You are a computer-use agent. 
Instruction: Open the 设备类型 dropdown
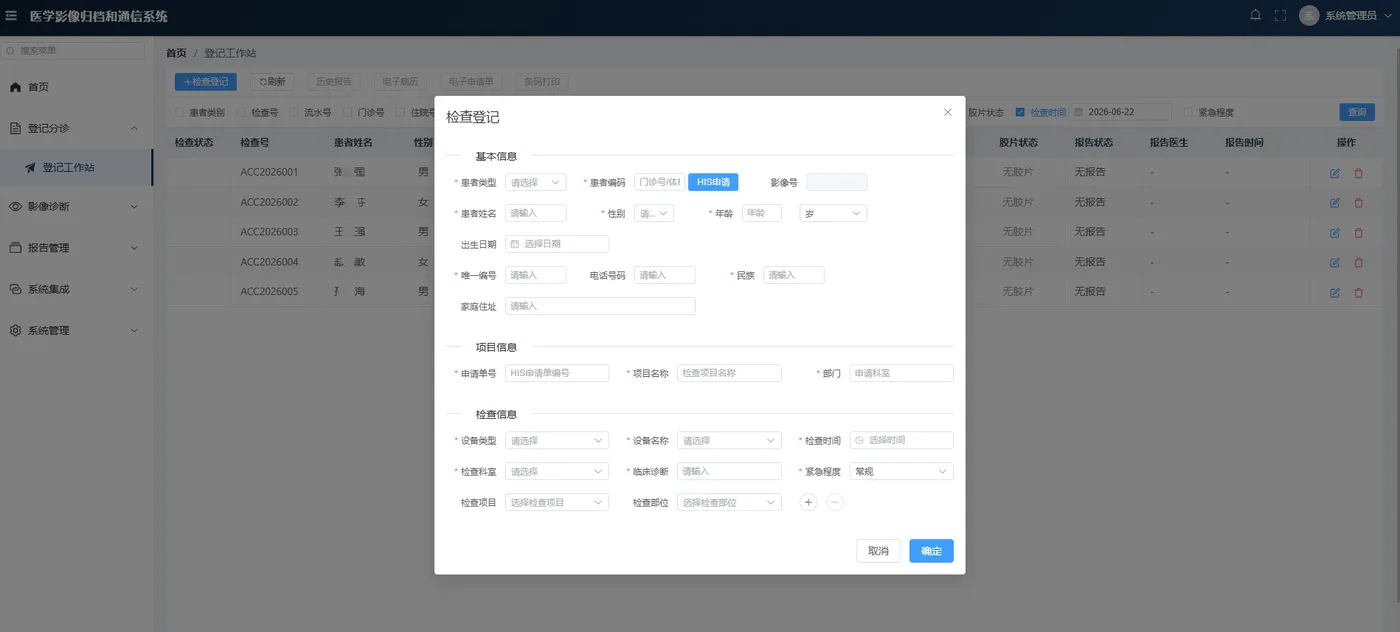[557, 440]
